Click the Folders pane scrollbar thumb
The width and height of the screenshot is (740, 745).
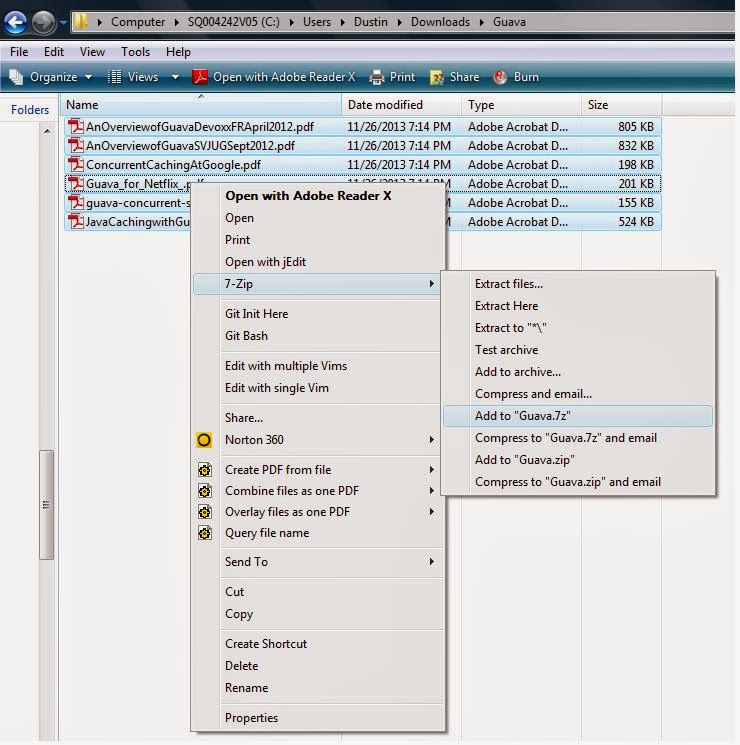pyautogui.click(x=46, y=505)
